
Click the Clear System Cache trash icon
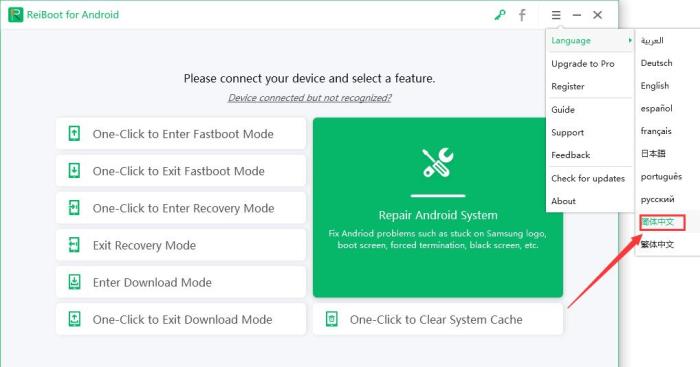[332, 319]
